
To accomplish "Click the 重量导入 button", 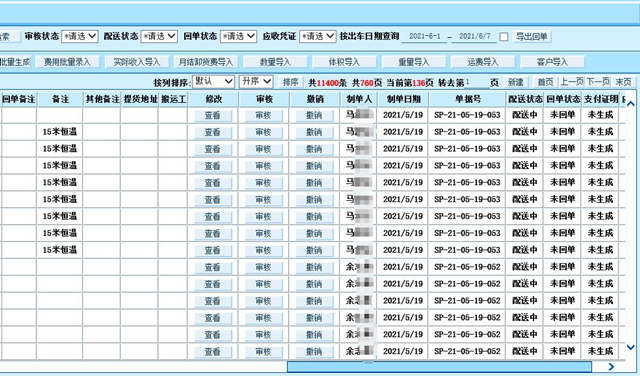I will pos(413,62).
